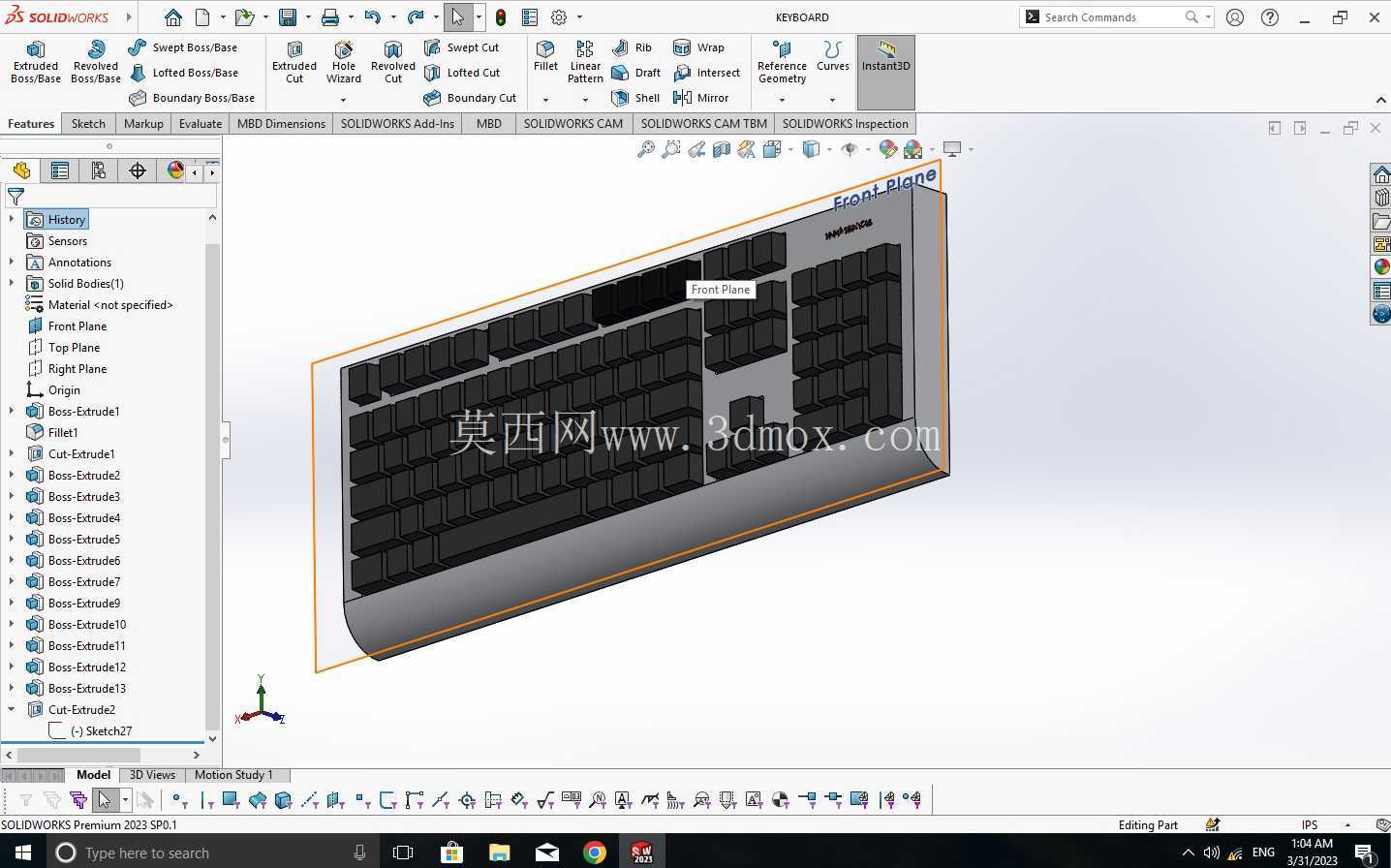Viewport: 1391px width, 868px height.
Task: Start an Extruded Cut
Action: coord(294,62)
